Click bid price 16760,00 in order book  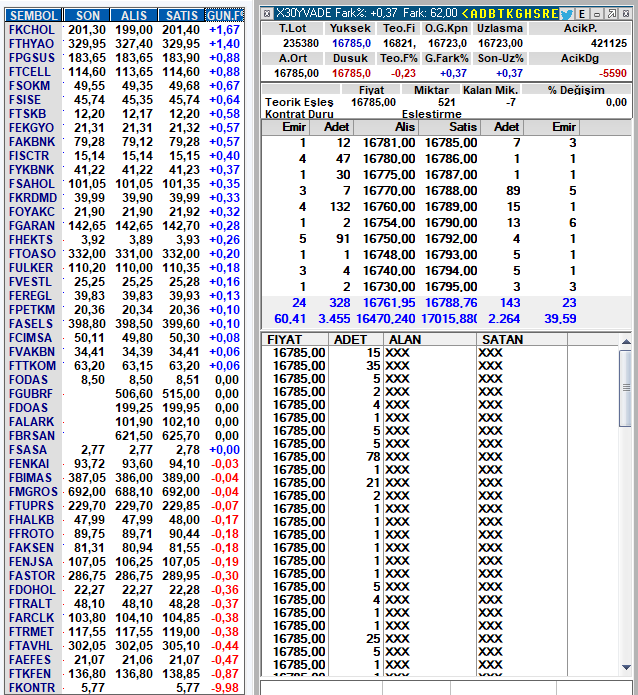coord(389,207)
